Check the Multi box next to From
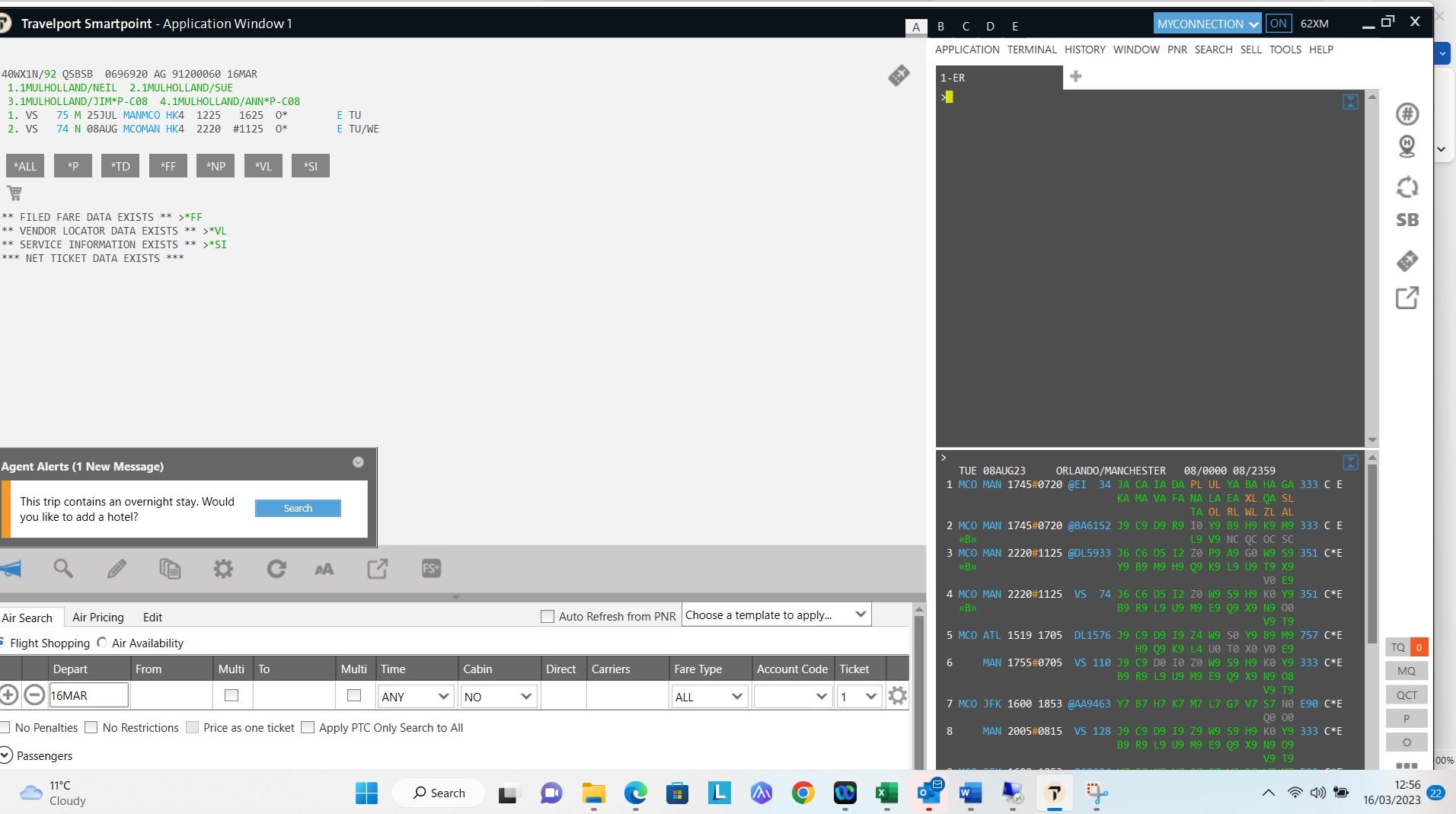Screen dimensions: 1456x814 (231, 695)
